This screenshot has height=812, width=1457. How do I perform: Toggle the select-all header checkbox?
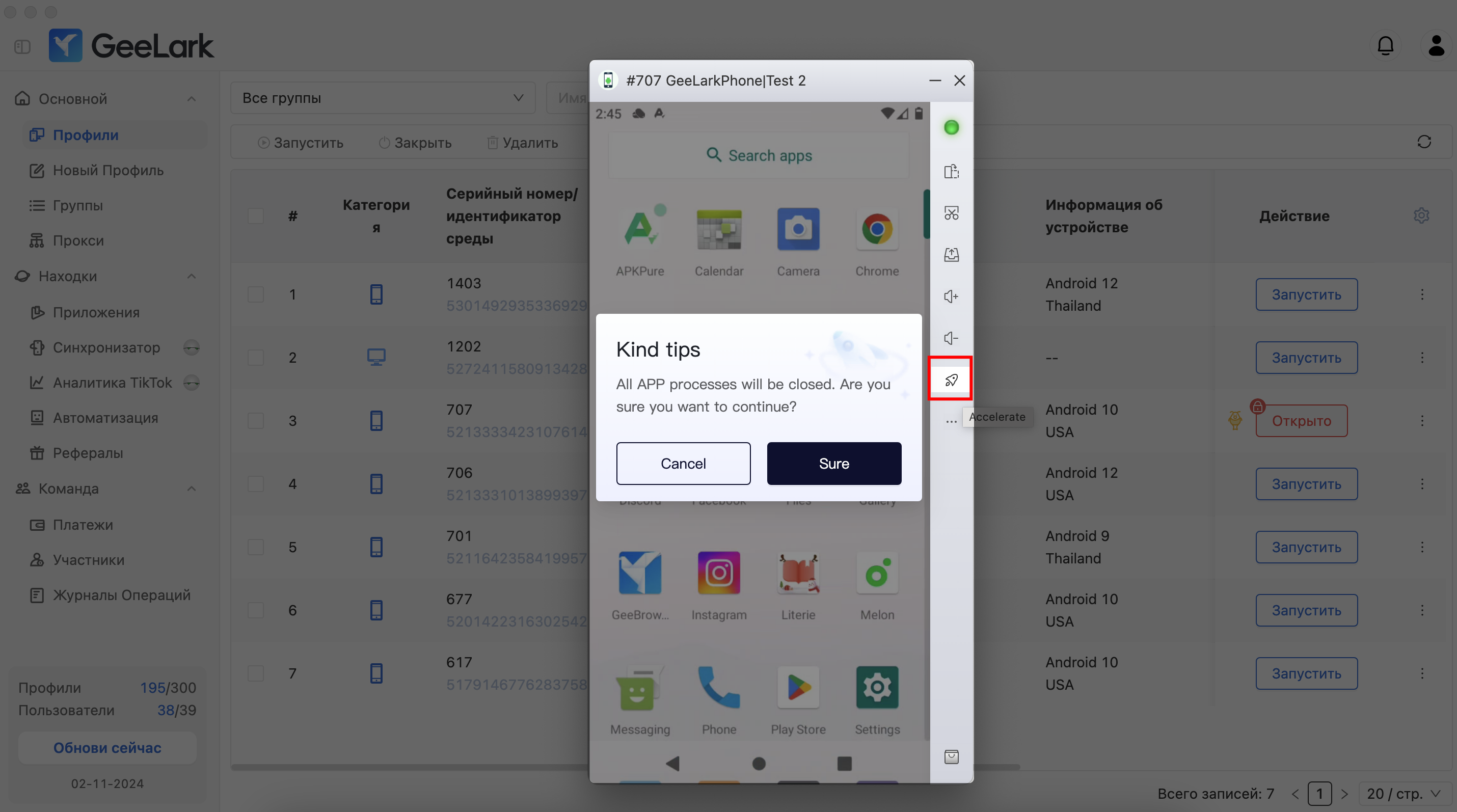coord(256,215)
